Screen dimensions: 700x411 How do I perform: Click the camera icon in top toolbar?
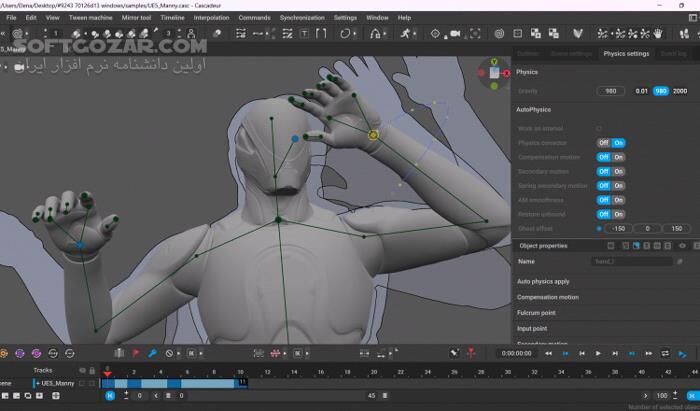(x=454, y=33)
